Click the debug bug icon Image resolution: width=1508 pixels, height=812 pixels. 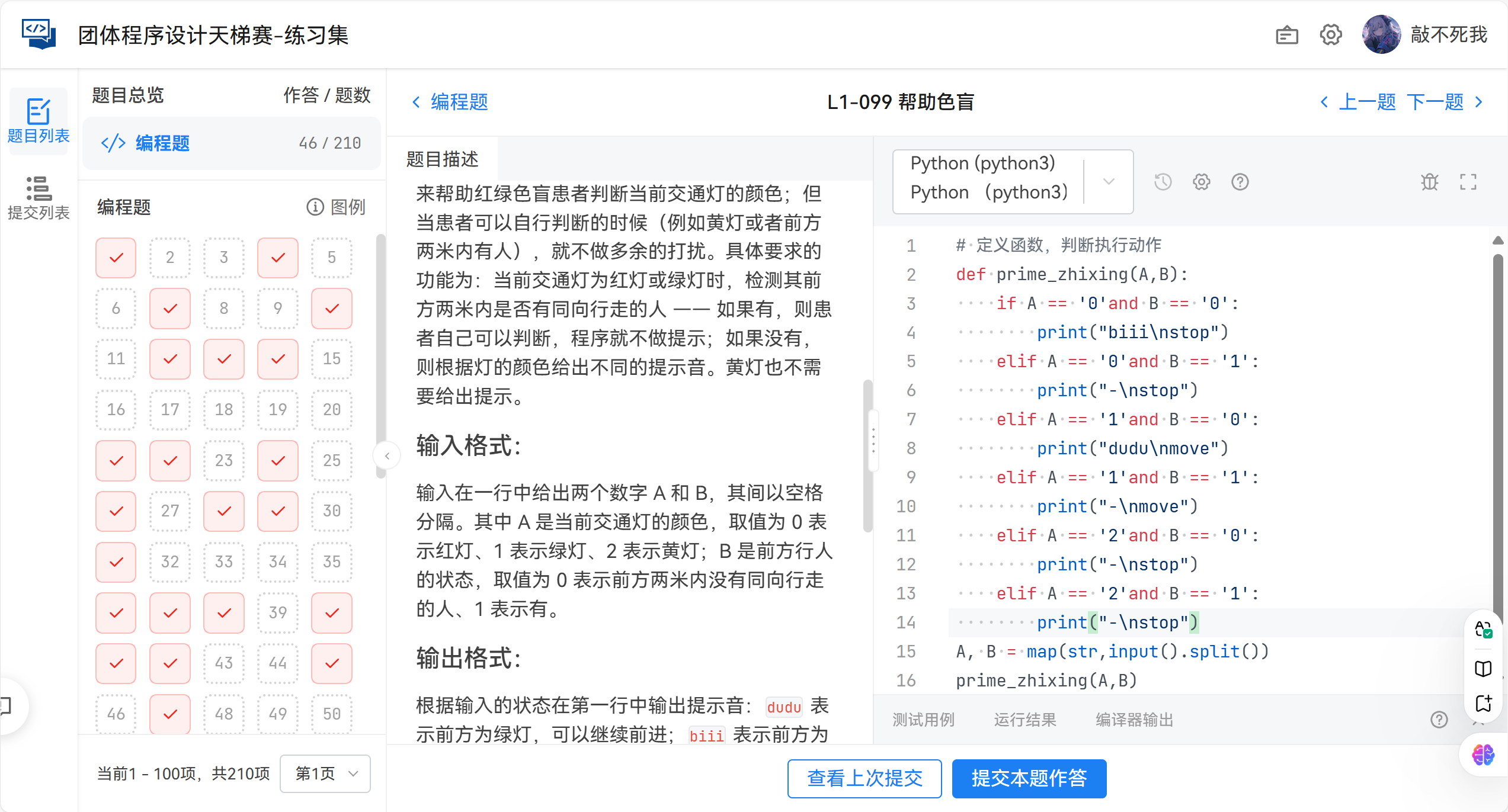click(1429, 182)
